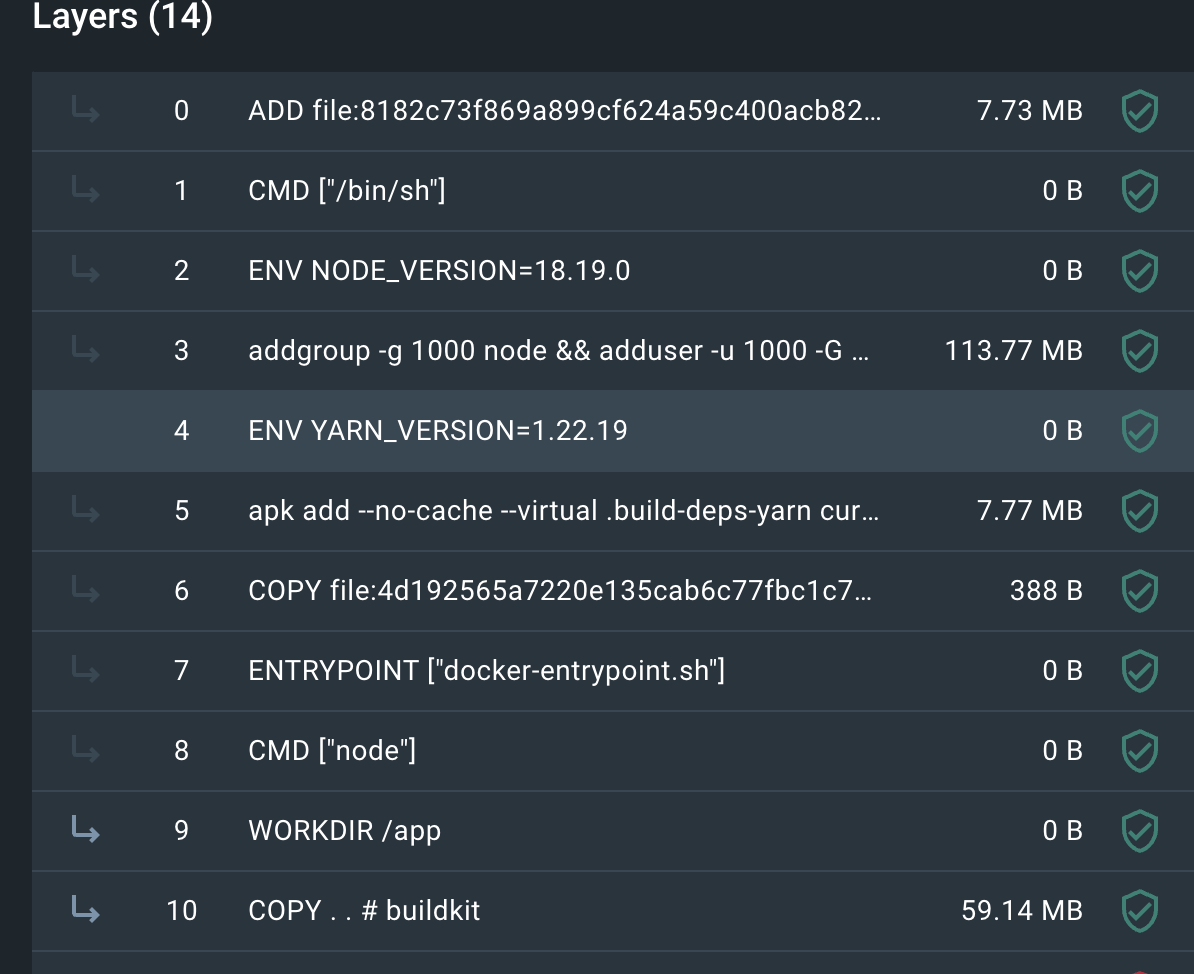Select the ENV YARN_VERSION=1.22.19 layer
1194x974 pixels.
[613, 431]
